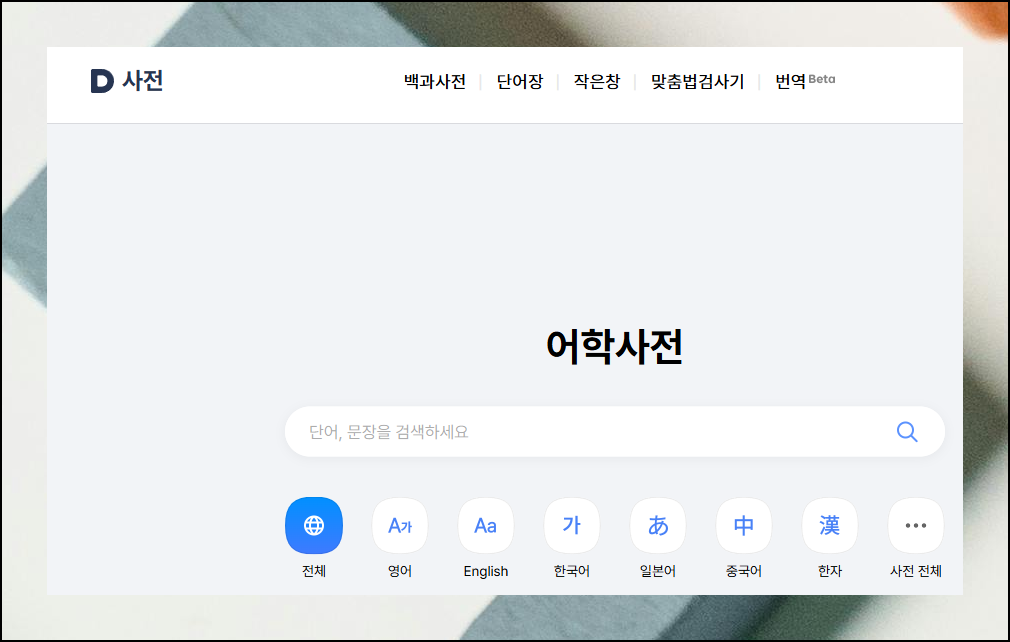Click the Daum D logo icon
Screen dimensions: 1010x642
pyautogui.click(x=102, y=81)
